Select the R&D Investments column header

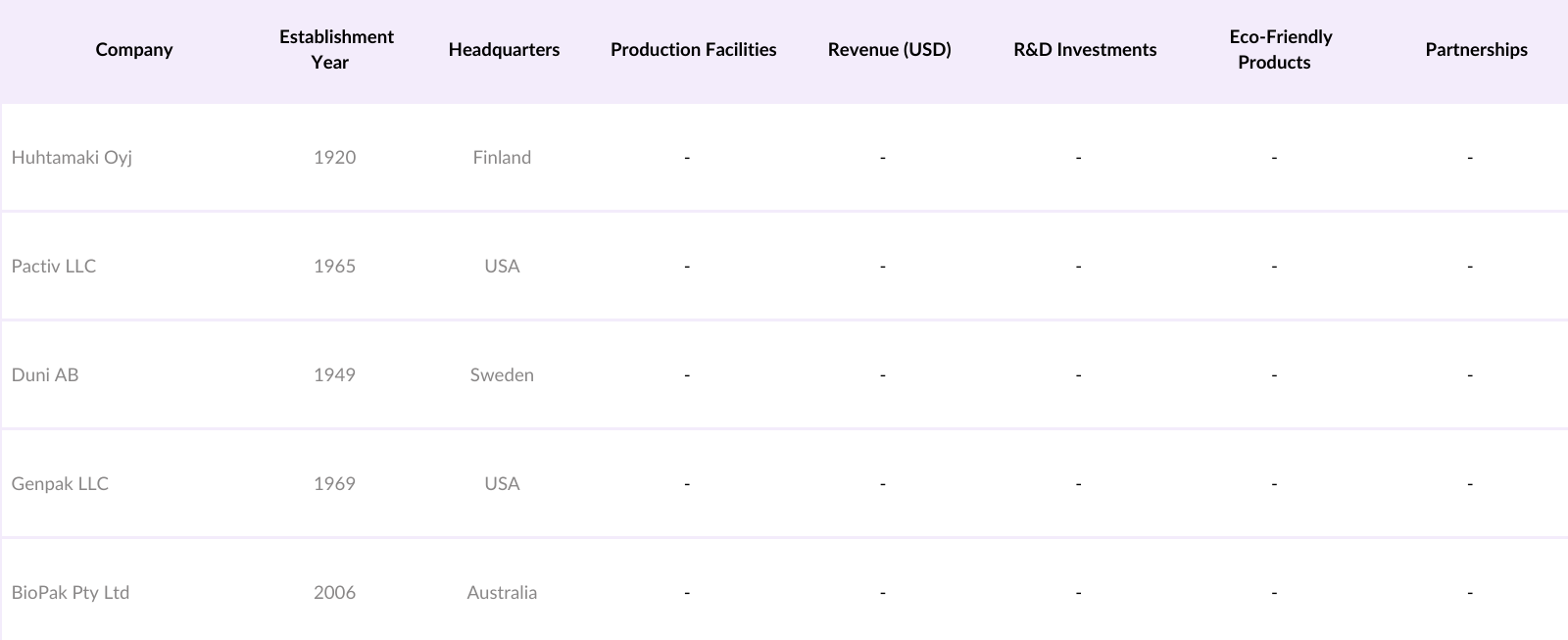tap(1085, 50)
